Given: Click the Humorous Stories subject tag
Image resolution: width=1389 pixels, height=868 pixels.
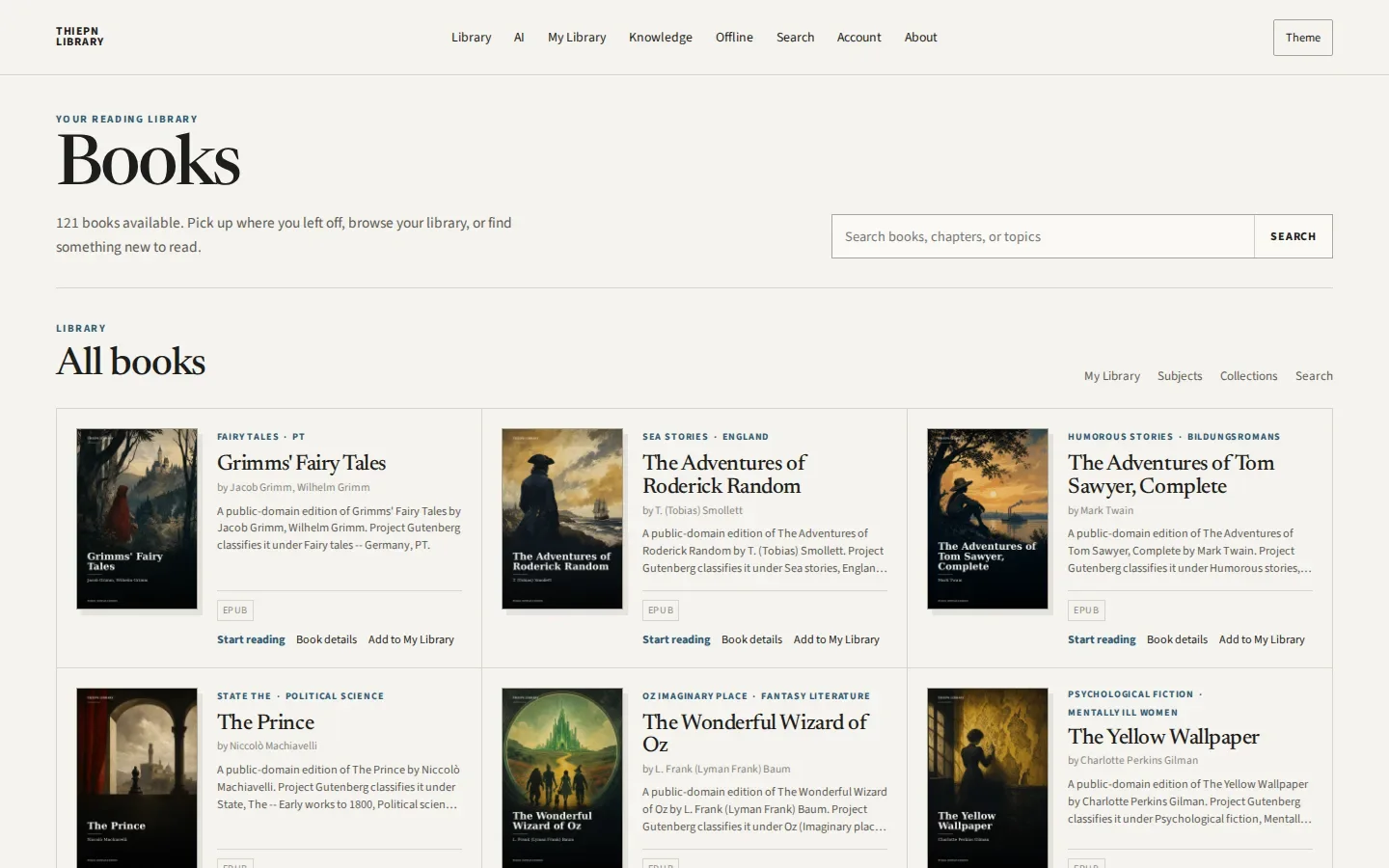Looking at the screenshot, I should pos(1121,437).
